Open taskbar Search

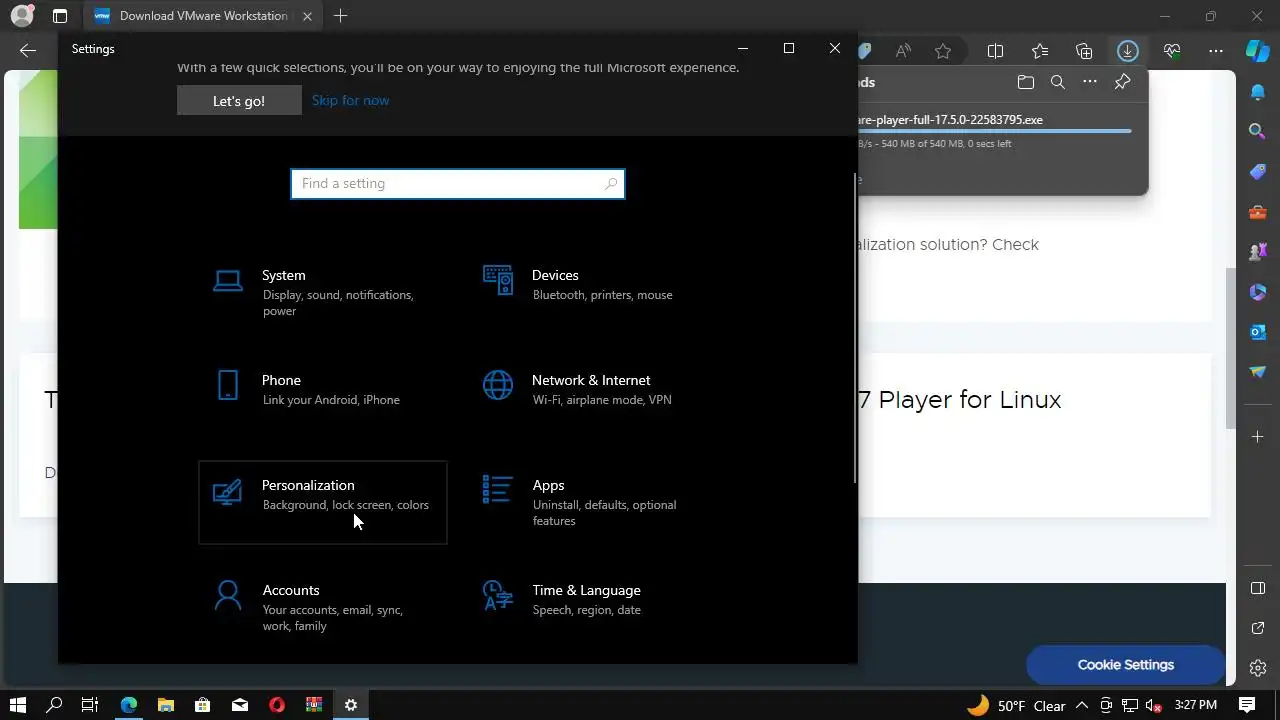click(x=54, y=705)
